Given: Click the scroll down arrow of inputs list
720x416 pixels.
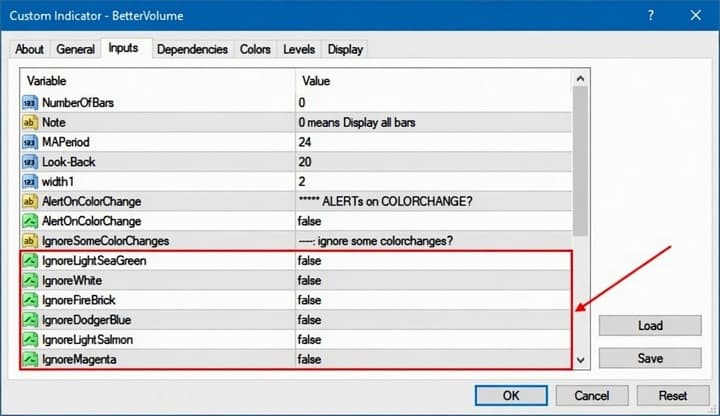Looking at the screenshot, I should click(580, 360).
